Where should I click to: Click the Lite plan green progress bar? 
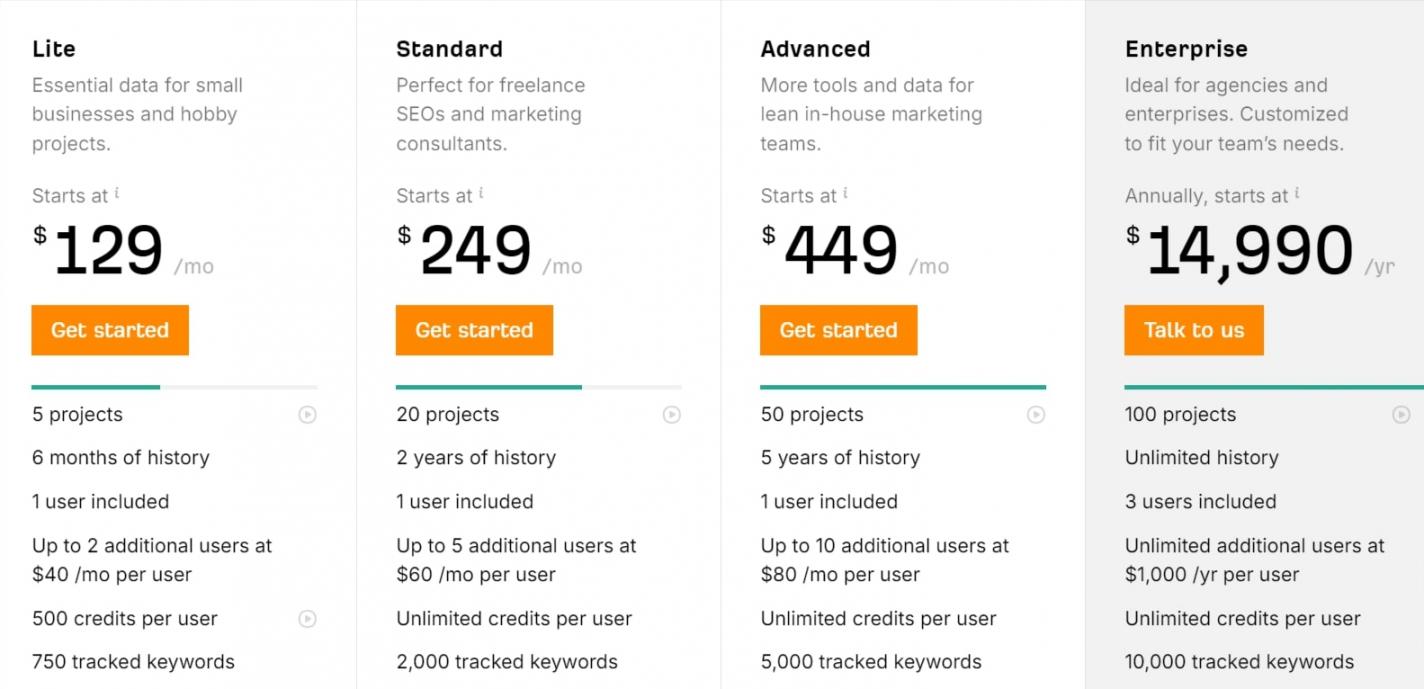pyautogui.click(x=96, y=387)
